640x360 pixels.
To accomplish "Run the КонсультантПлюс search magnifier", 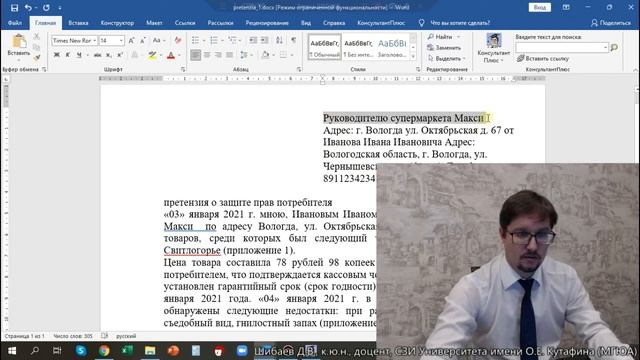I will click(614, 48).
